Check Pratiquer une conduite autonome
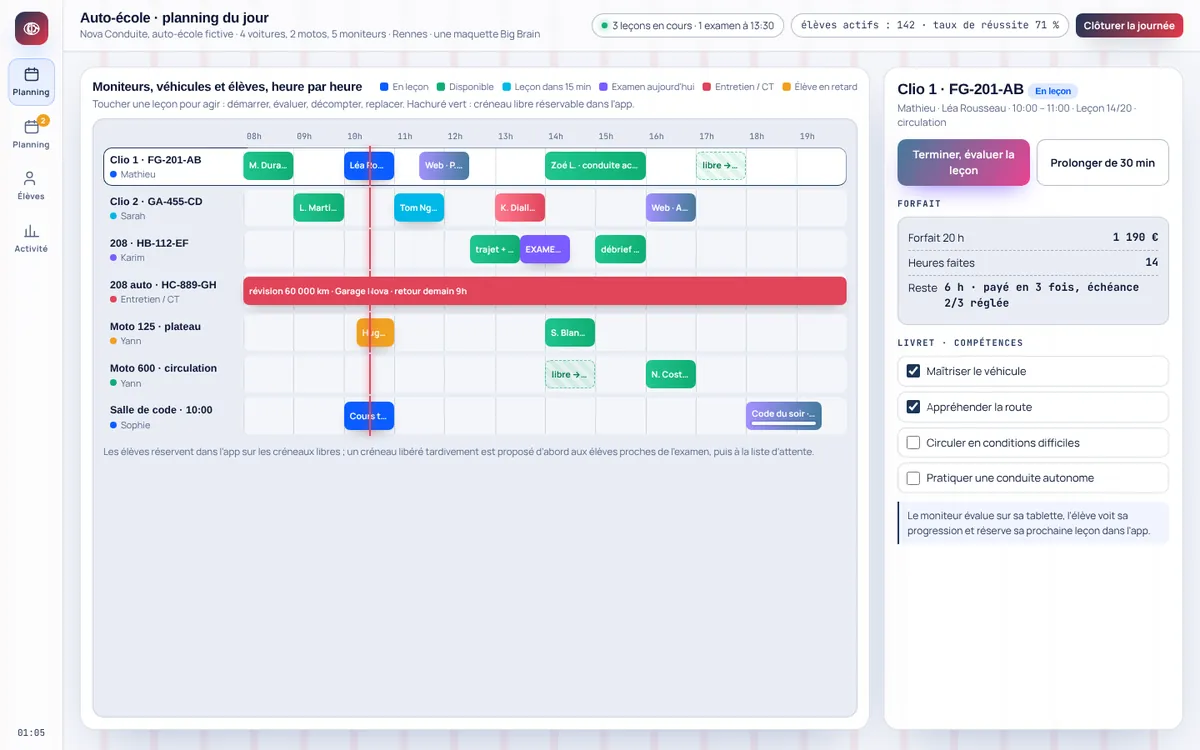 click(913, 478)
